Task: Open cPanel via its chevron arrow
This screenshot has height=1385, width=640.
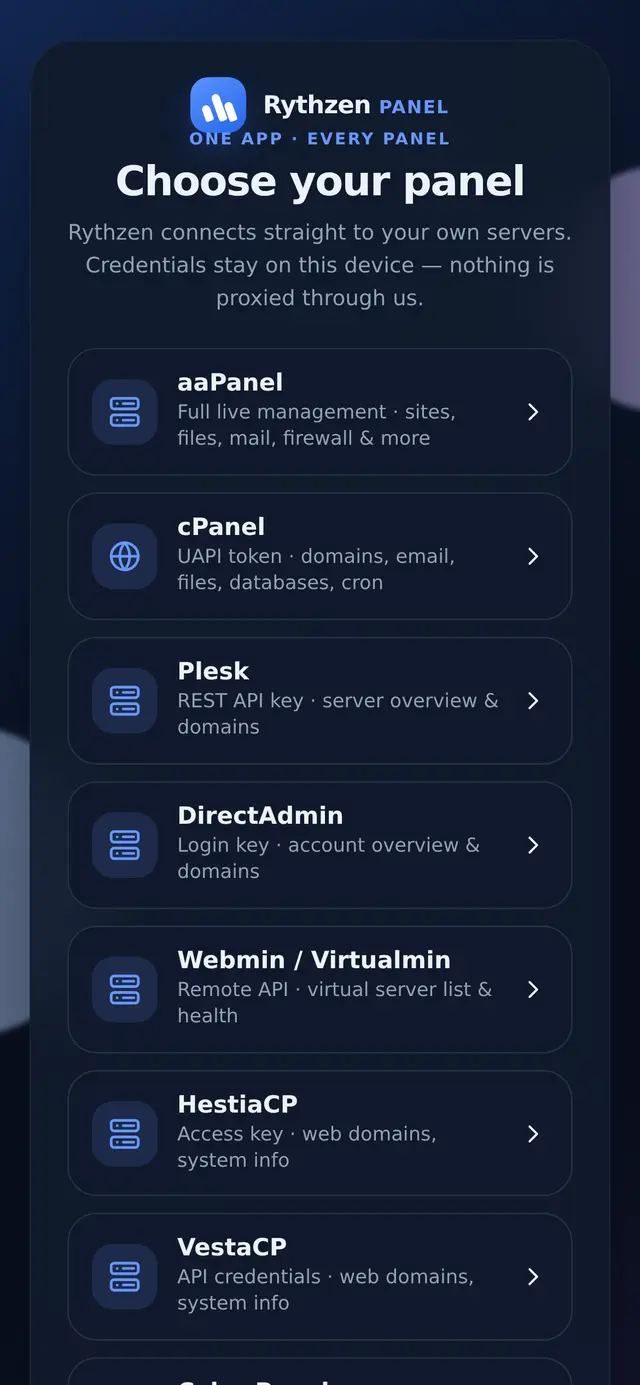Action: point(533,556)
